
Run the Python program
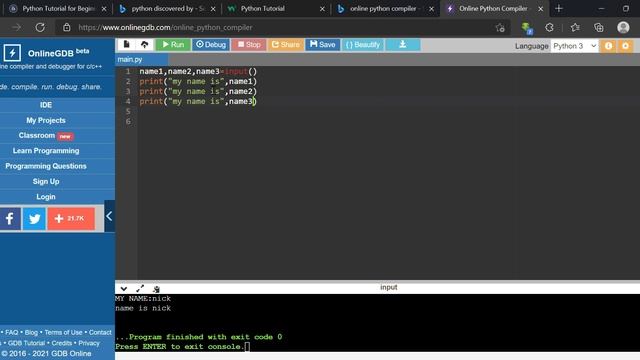(173, 44)
